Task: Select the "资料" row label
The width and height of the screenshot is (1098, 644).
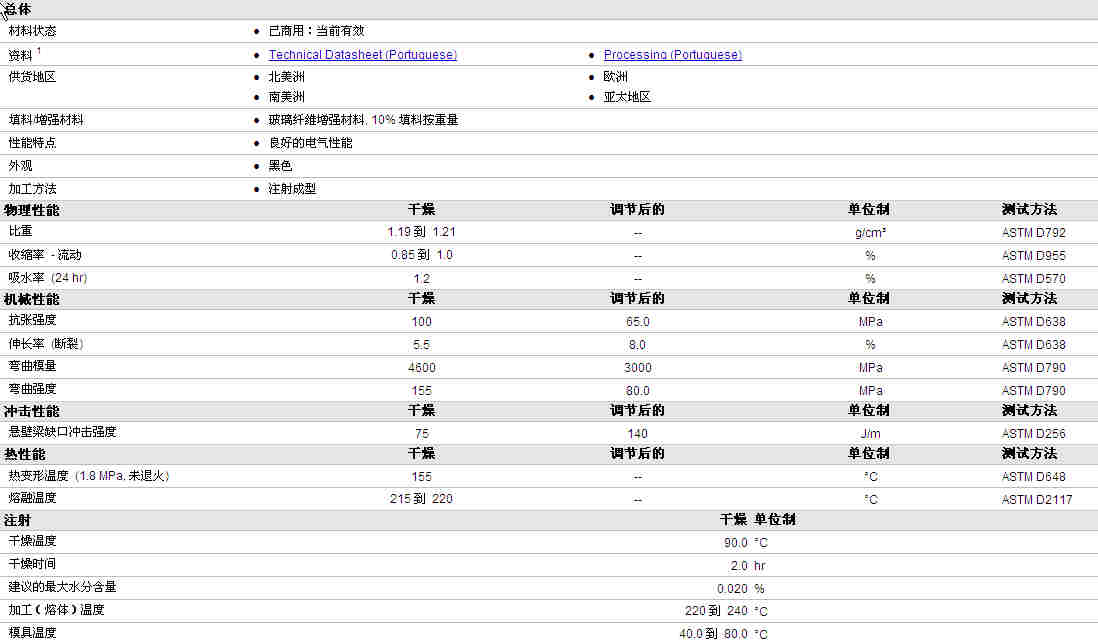Action: pyautogui.click(x=20, y=55)
